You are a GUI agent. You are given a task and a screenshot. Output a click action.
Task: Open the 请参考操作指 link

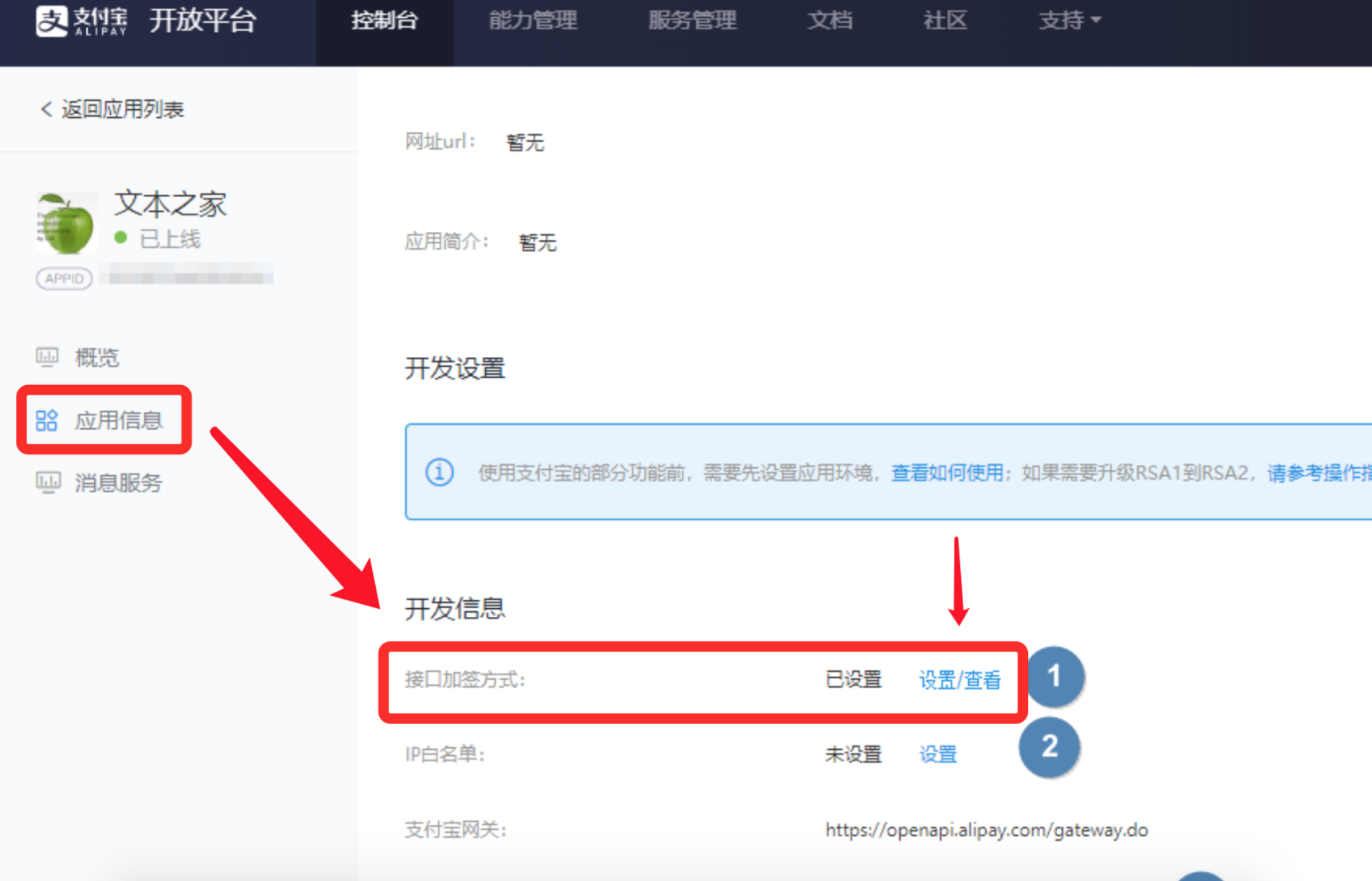pos(1319,472)
